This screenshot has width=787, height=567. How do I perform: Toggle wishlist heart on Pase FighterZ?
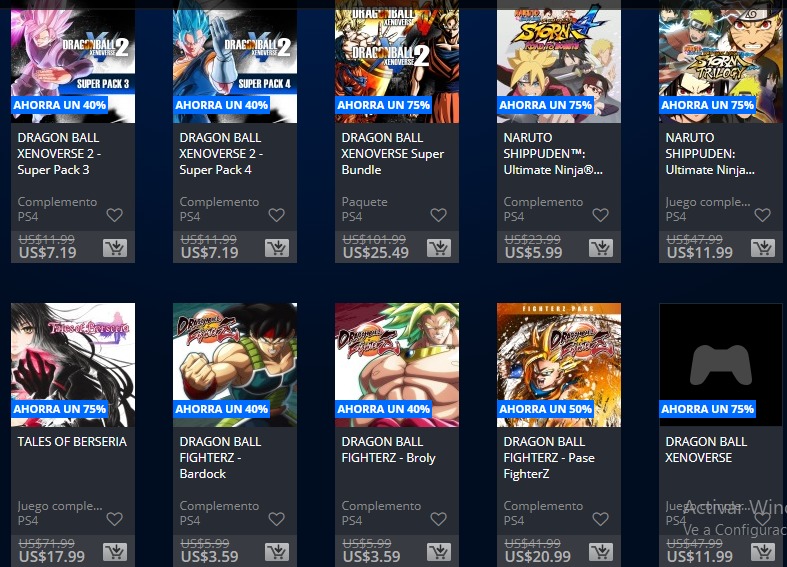coord(600,519)
